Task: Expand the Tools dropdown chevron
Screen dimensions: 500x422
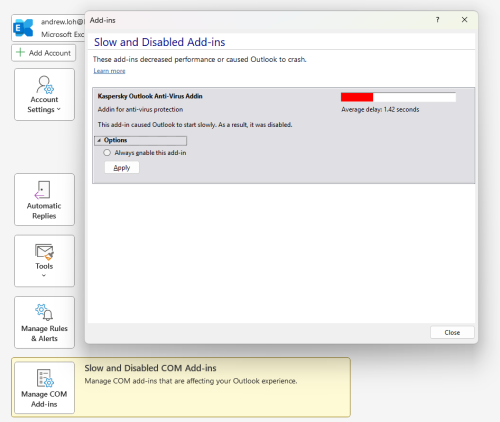Action: [44, 275]
